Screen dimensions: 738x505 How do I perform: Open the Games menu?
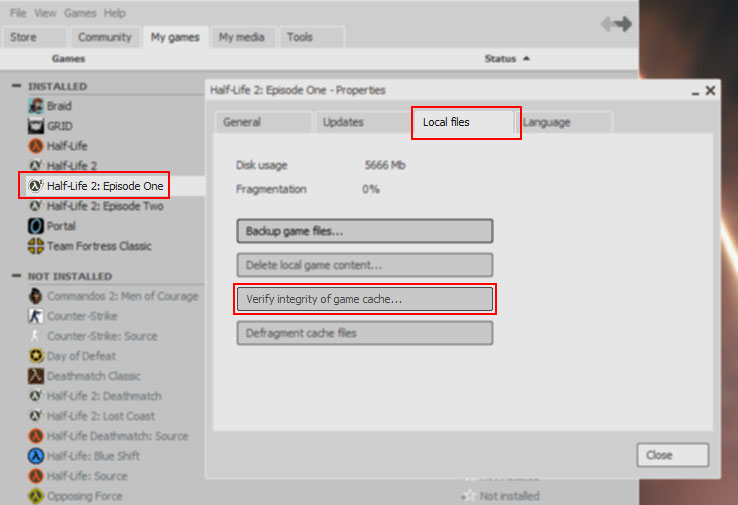point(80,13)
